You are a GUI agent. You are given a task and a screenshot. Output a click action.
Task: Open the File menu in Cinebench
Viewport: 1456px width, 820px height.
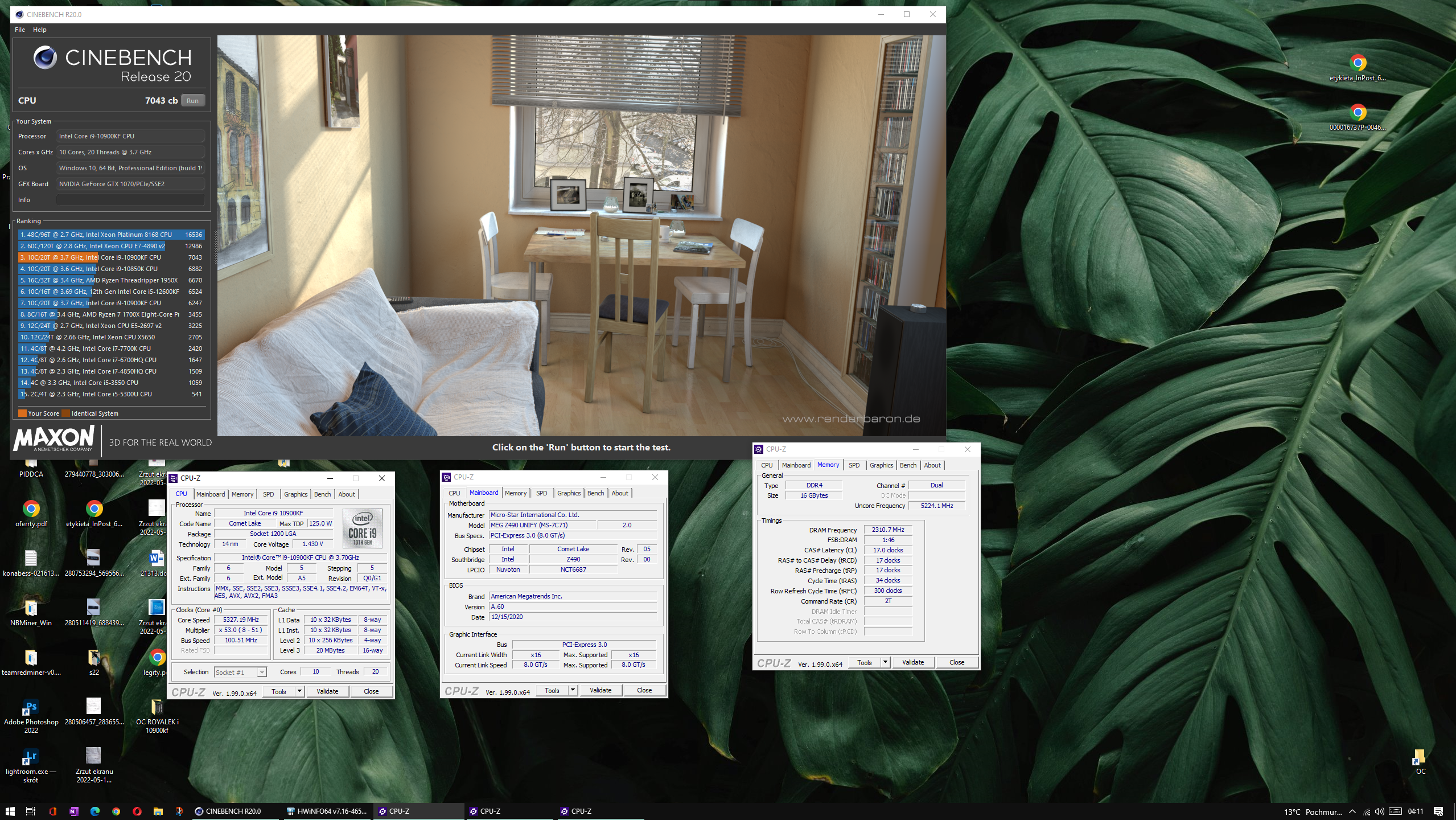coord(20,30)
